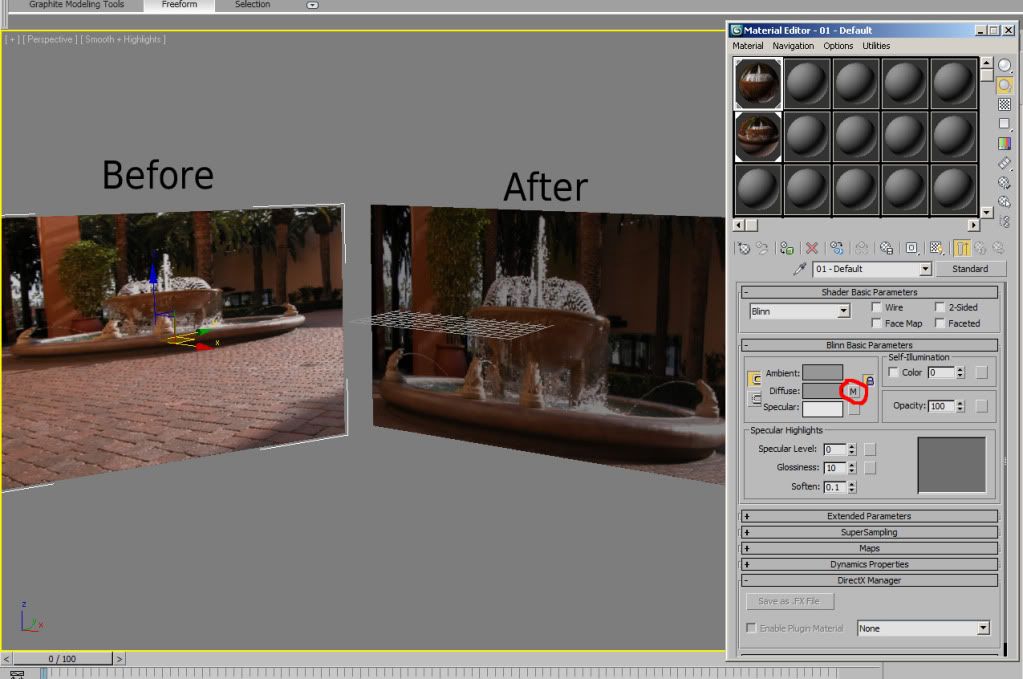Click the red X Reset Map icon
Image resolution: width=1023 pixels, height=679 pixels.
[x=812, y=248]
